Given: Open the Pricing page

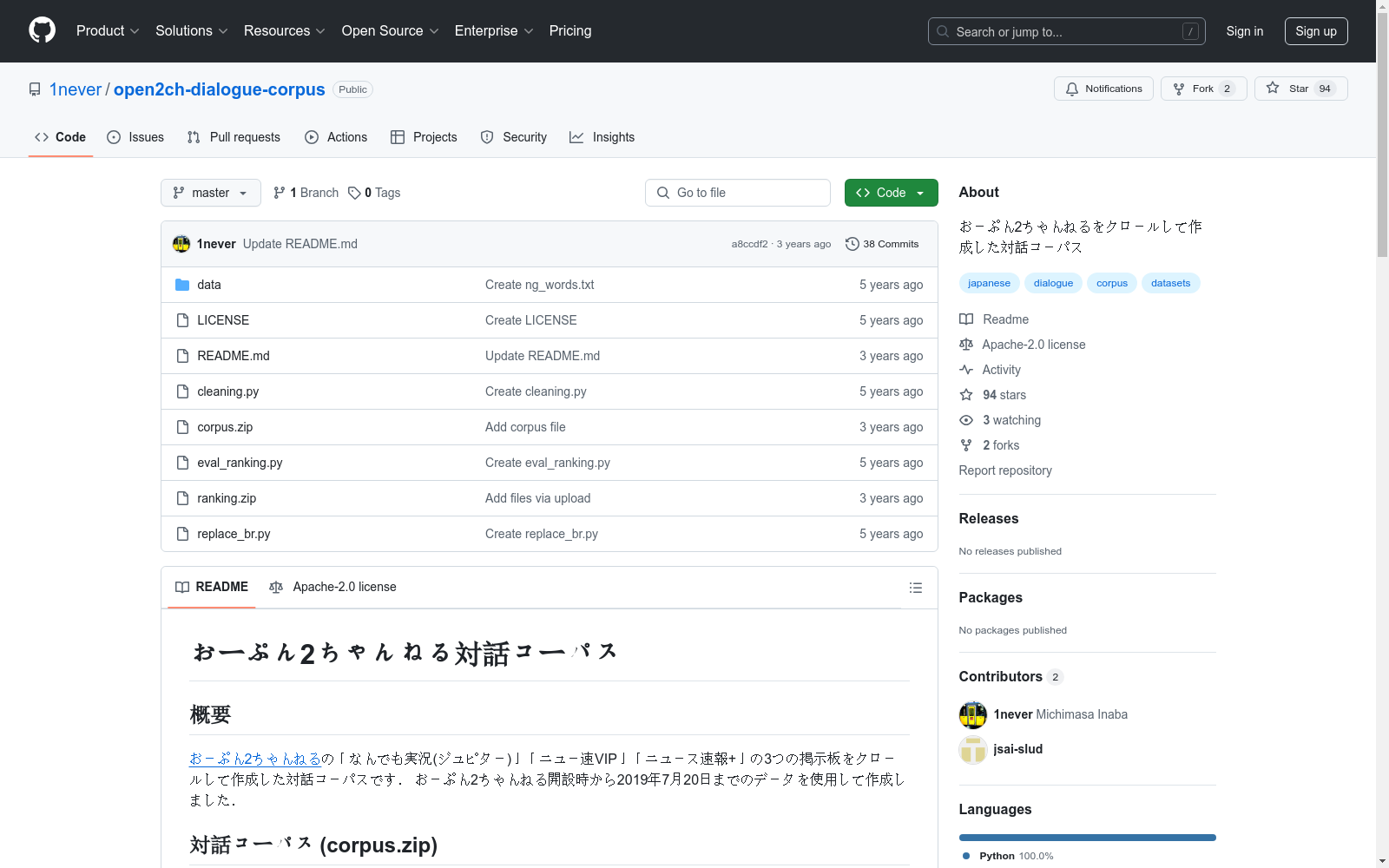Looking at the screenshot, I should pos(570,31).
